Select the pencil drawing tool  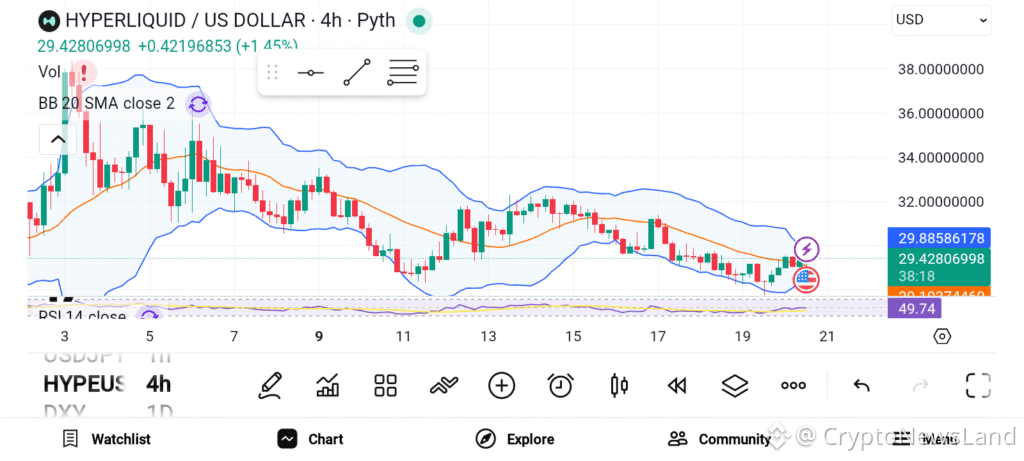tap(270, 385)
